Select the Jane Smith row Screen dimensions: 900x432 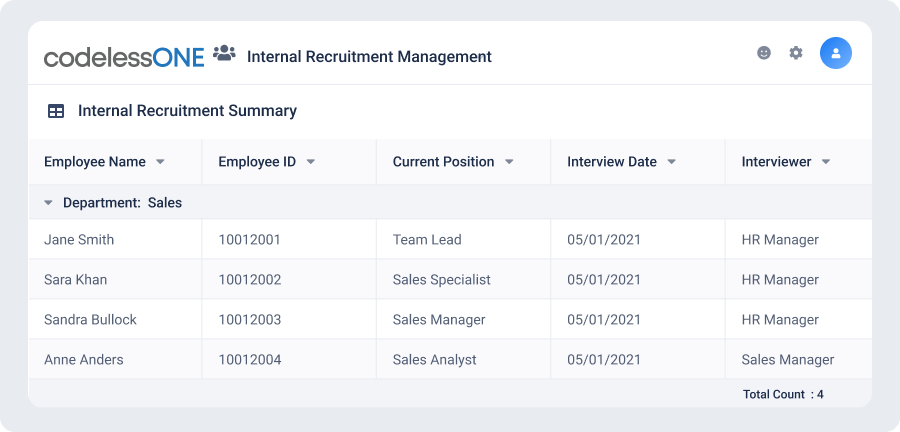(450, 239)
